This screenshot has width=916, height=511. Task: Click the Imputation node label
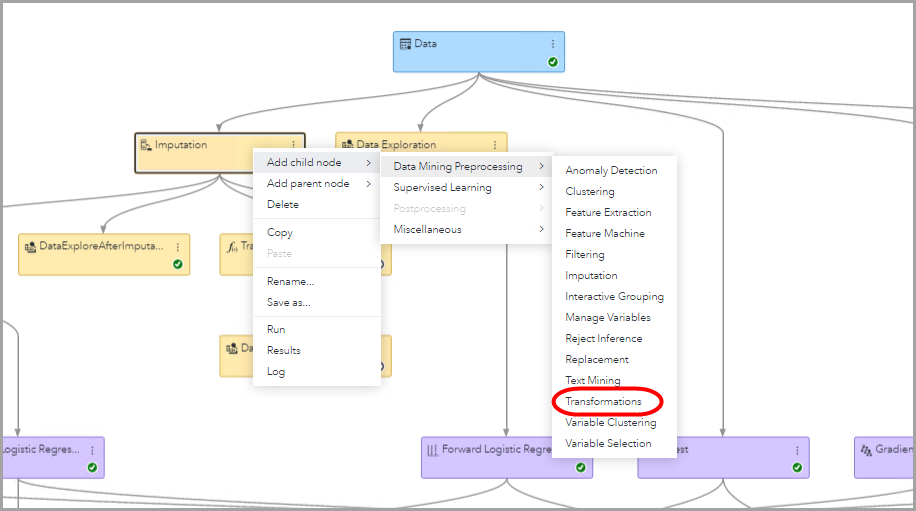click(x=181, y=145)
